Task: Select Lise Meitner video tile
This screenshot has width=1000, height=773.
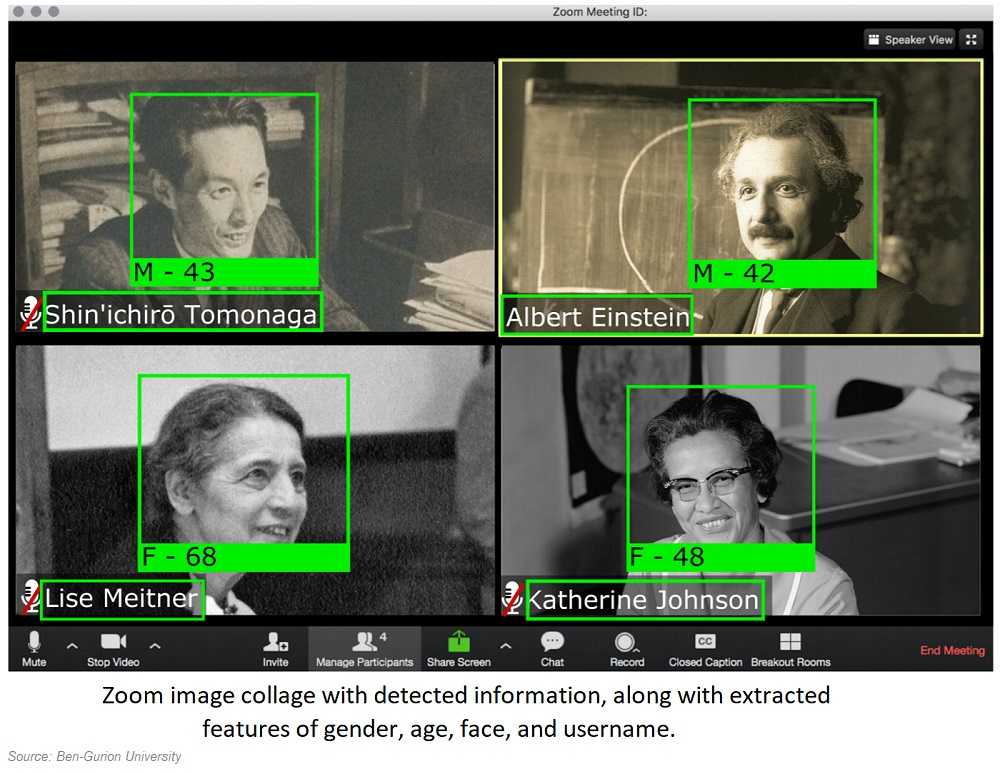Action: 254,480
